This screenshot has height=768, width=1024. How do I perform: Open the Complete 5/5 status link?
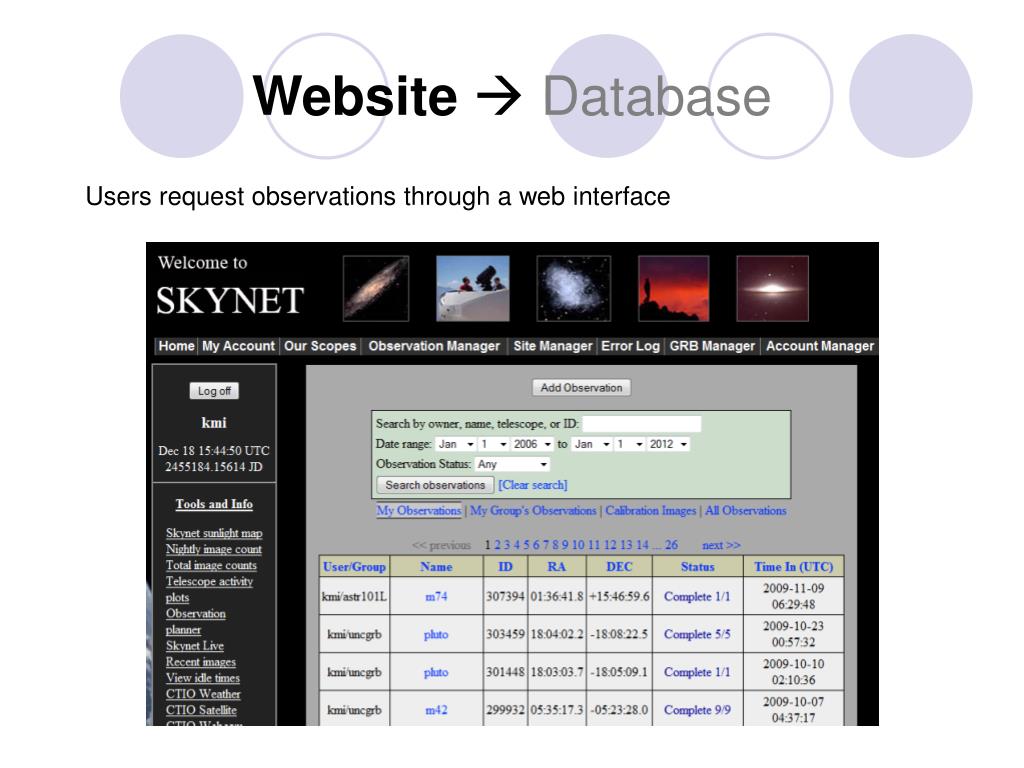coord(697,635)
